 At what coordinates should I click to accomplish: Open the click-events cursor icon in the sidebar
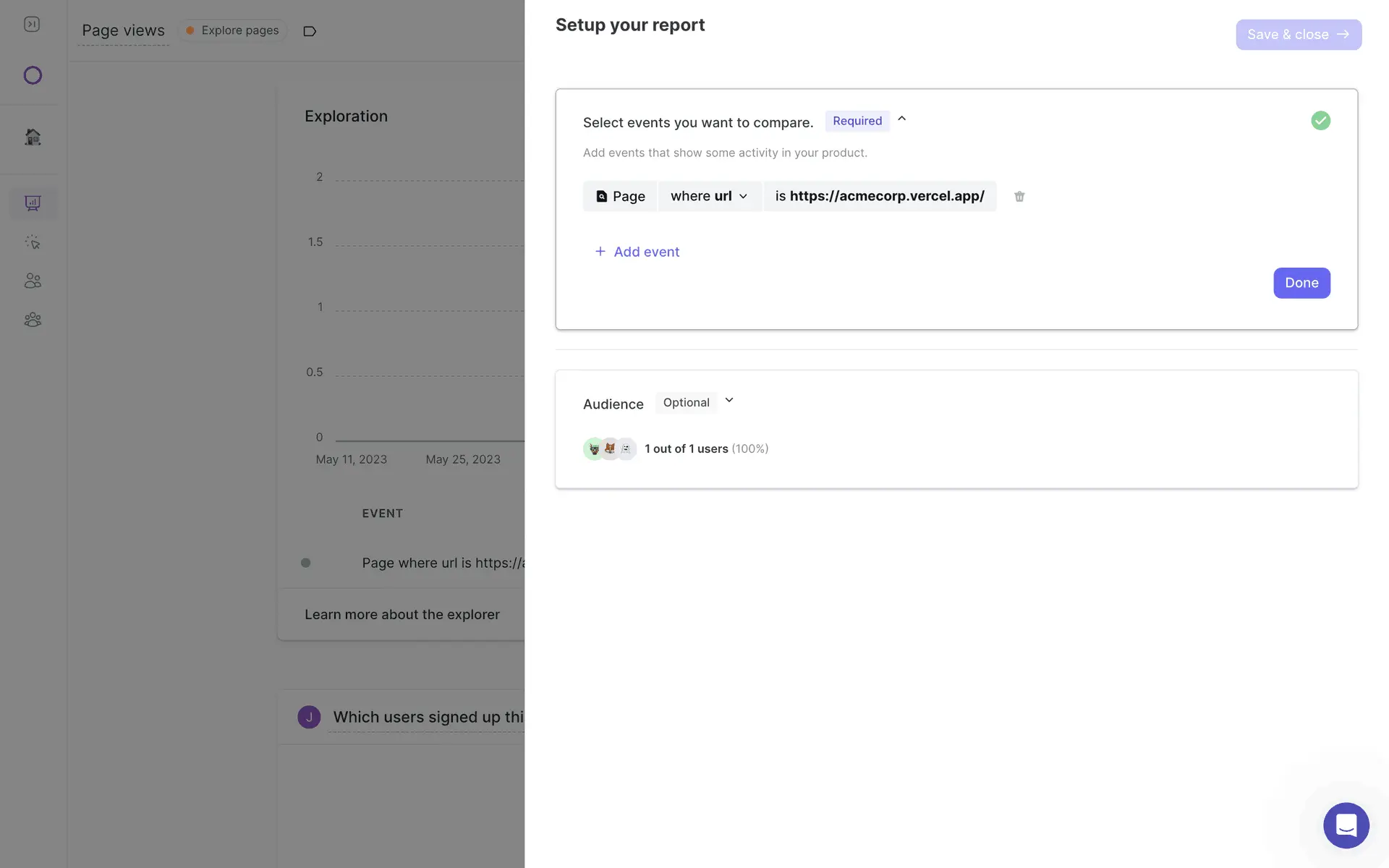click(33, 242)
